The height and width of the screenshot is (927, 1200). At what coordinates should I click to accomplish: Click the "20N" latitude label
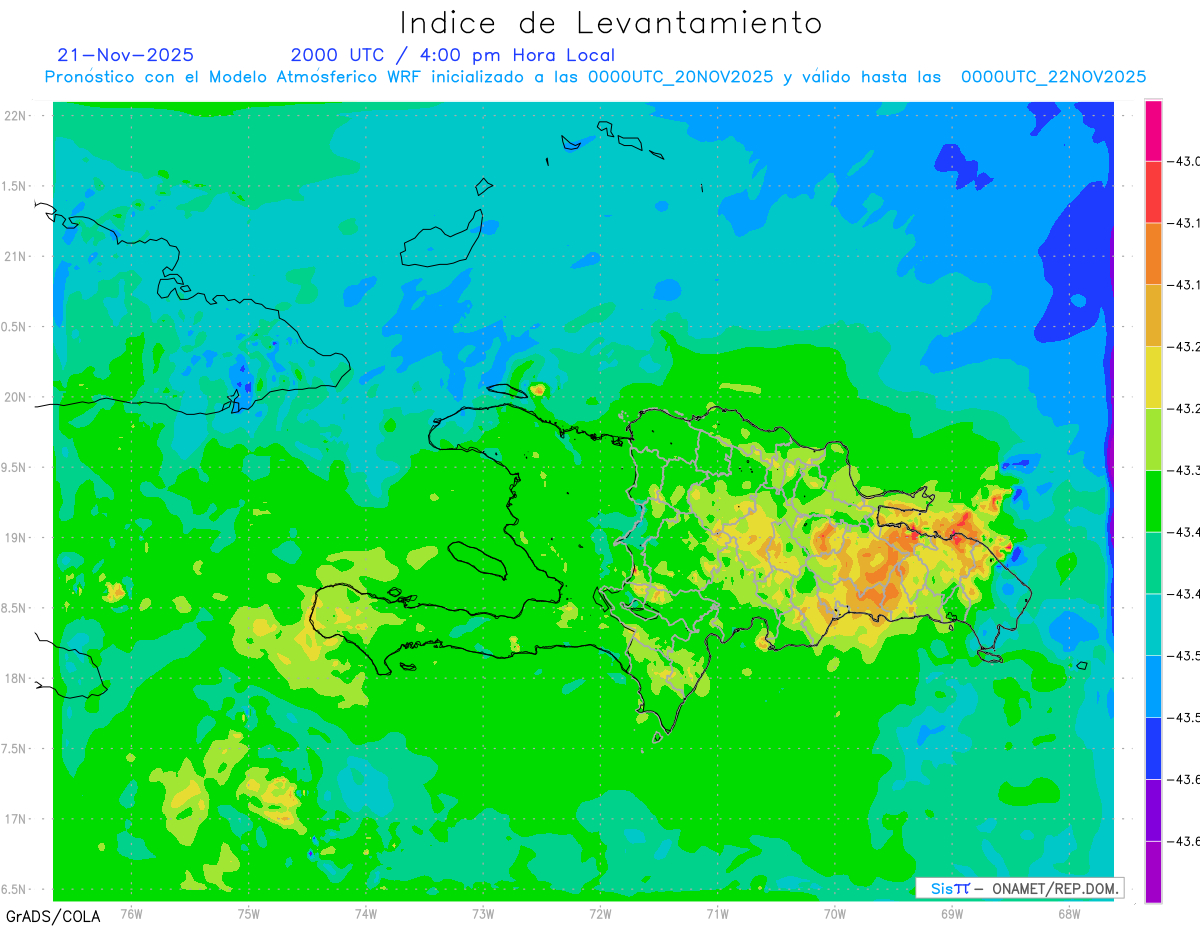click(x=16, y=397)
